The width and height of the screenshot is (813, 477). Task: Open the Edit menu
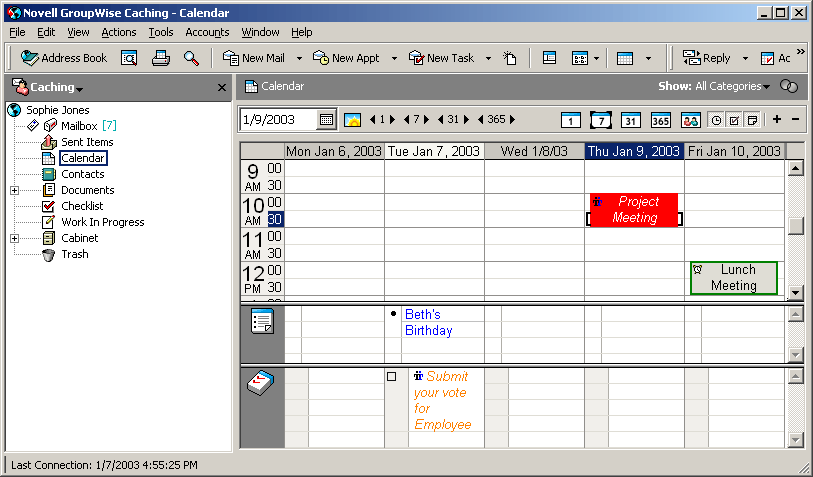(46, 32)
